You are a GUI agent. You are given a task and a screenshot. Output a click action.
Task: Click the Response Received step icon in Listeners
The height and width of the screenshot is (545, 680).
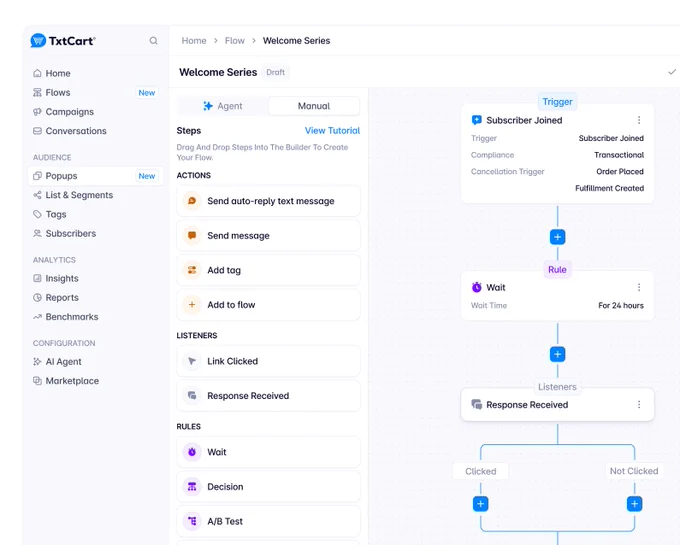(192, 396)
